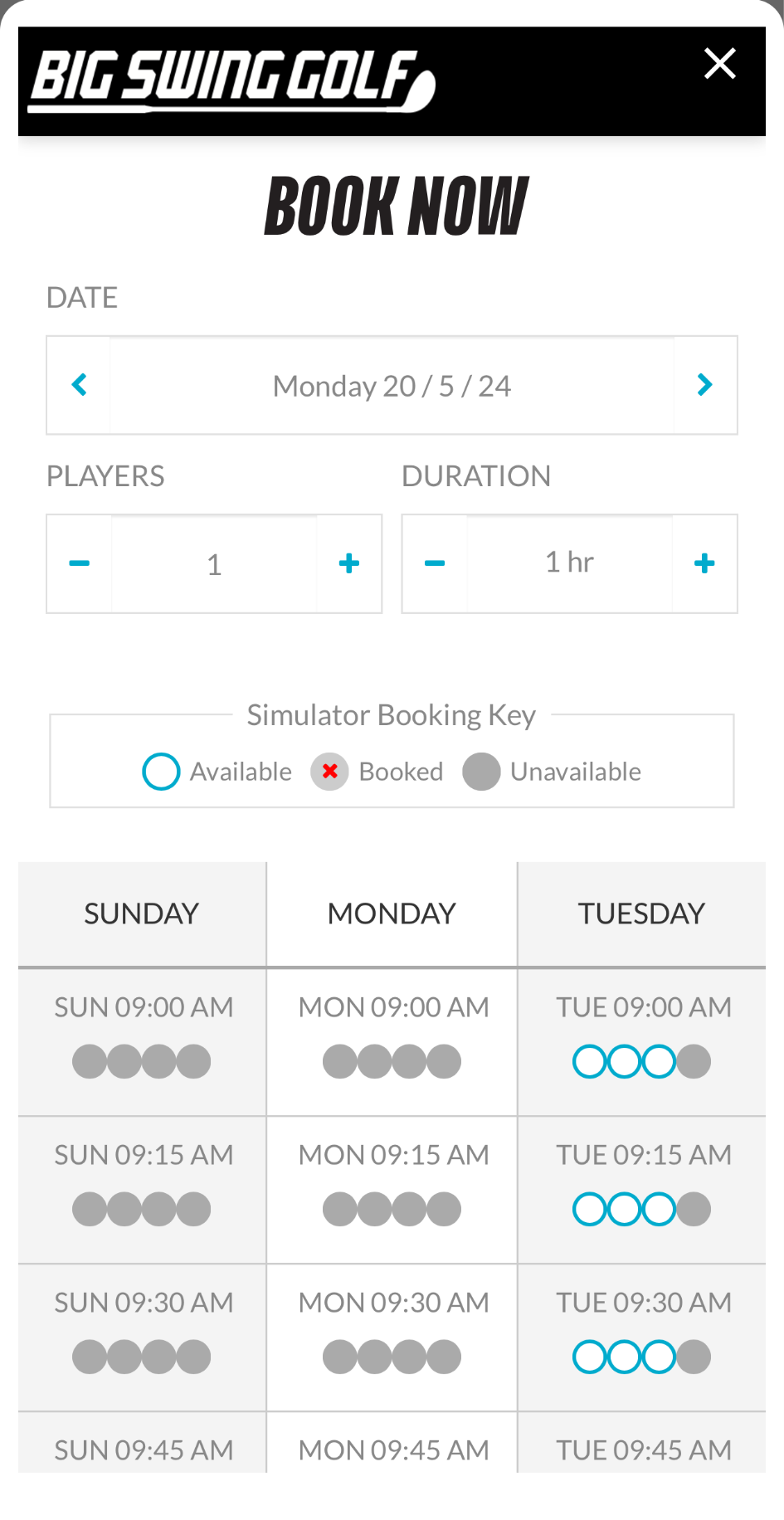Switch to the TUESDAY column header

point(642,913)
